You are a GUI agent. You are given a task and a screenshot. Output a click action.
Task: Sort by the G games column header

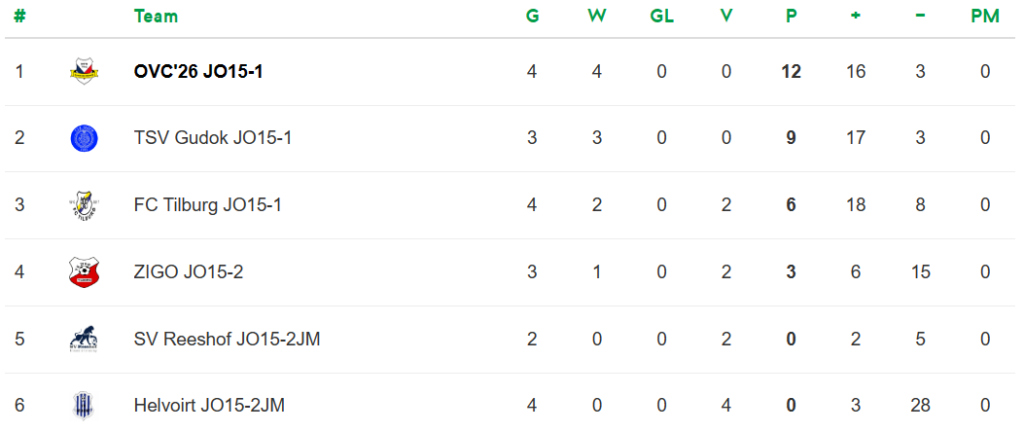coord(532,16)
